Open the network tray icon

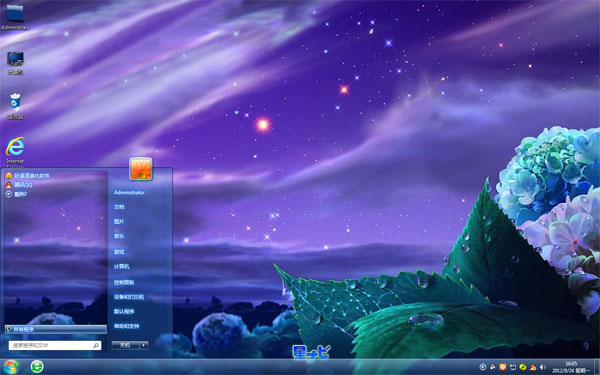[x=513, y=367]
